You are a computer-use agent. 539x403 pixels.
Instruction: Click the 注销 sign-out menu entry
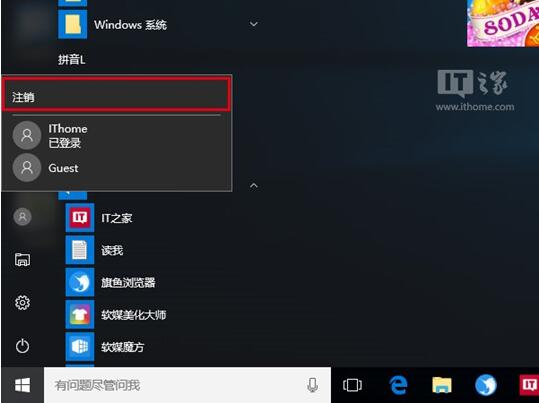coord(116,95)
